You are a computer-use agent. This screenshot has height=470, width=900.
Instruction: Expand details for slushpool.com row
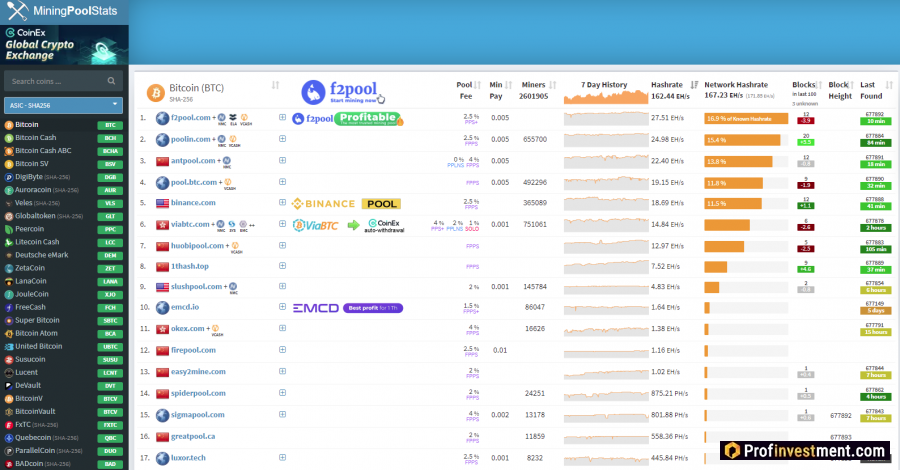(282, 286)
